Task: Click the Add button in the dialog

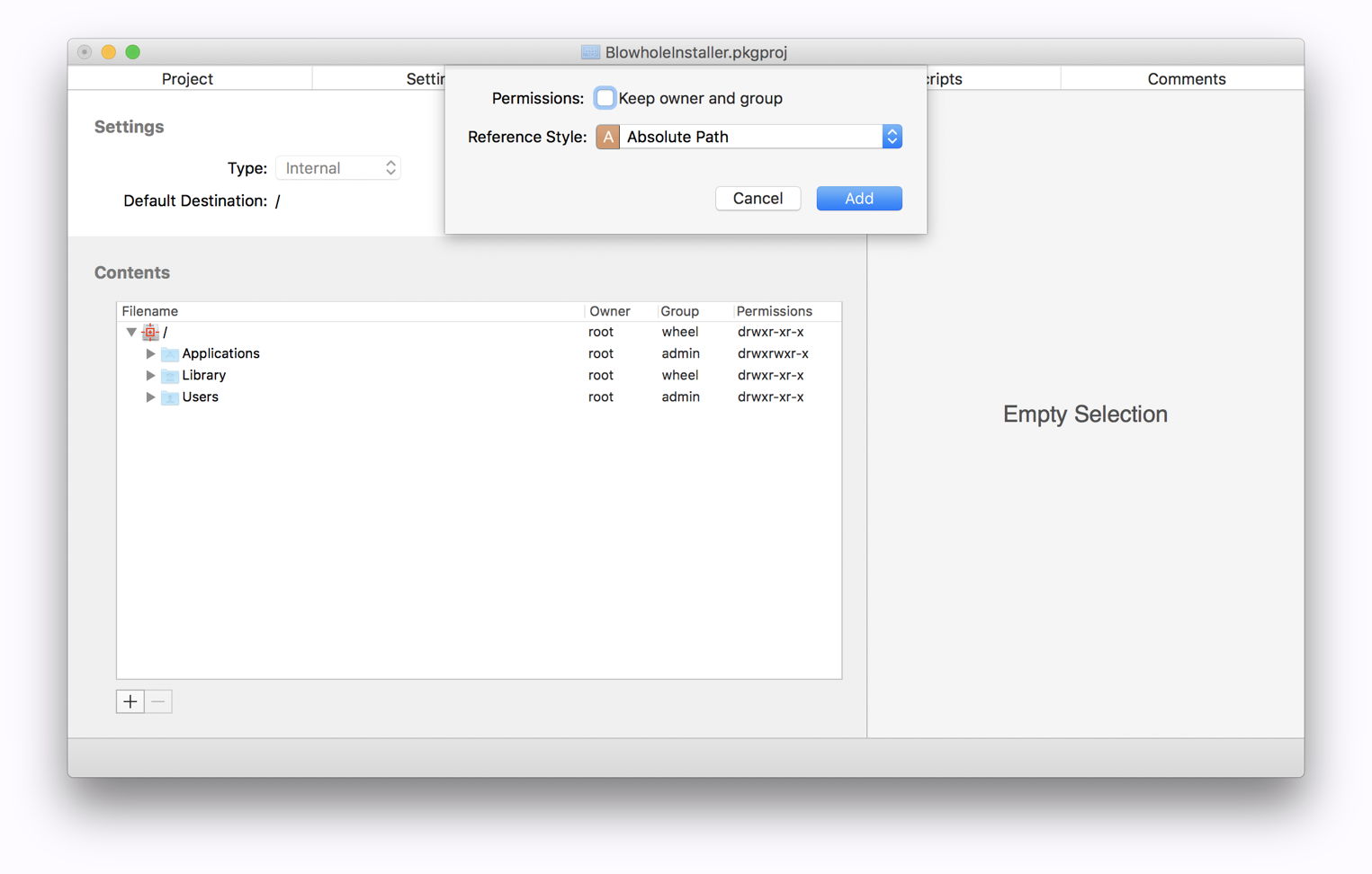Action: click(858, 198)
